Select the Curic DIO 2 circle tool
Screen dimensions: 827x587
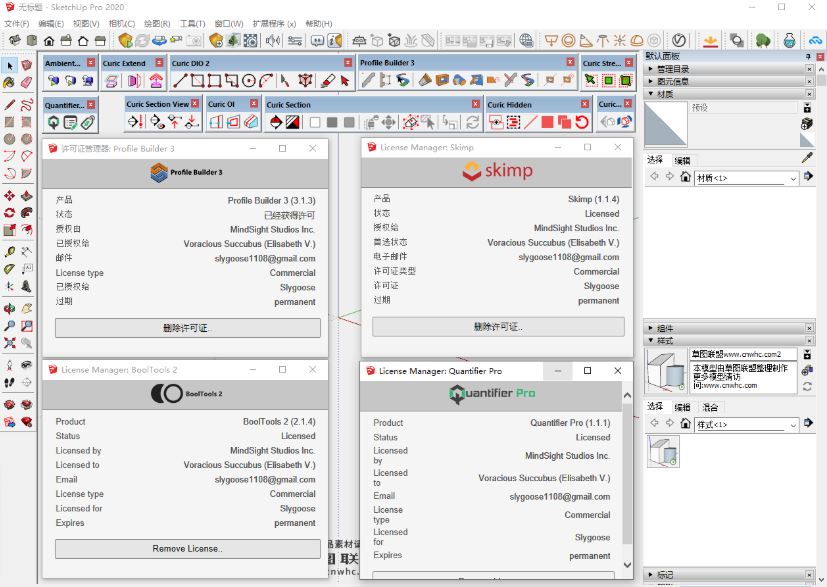(249, 80)
